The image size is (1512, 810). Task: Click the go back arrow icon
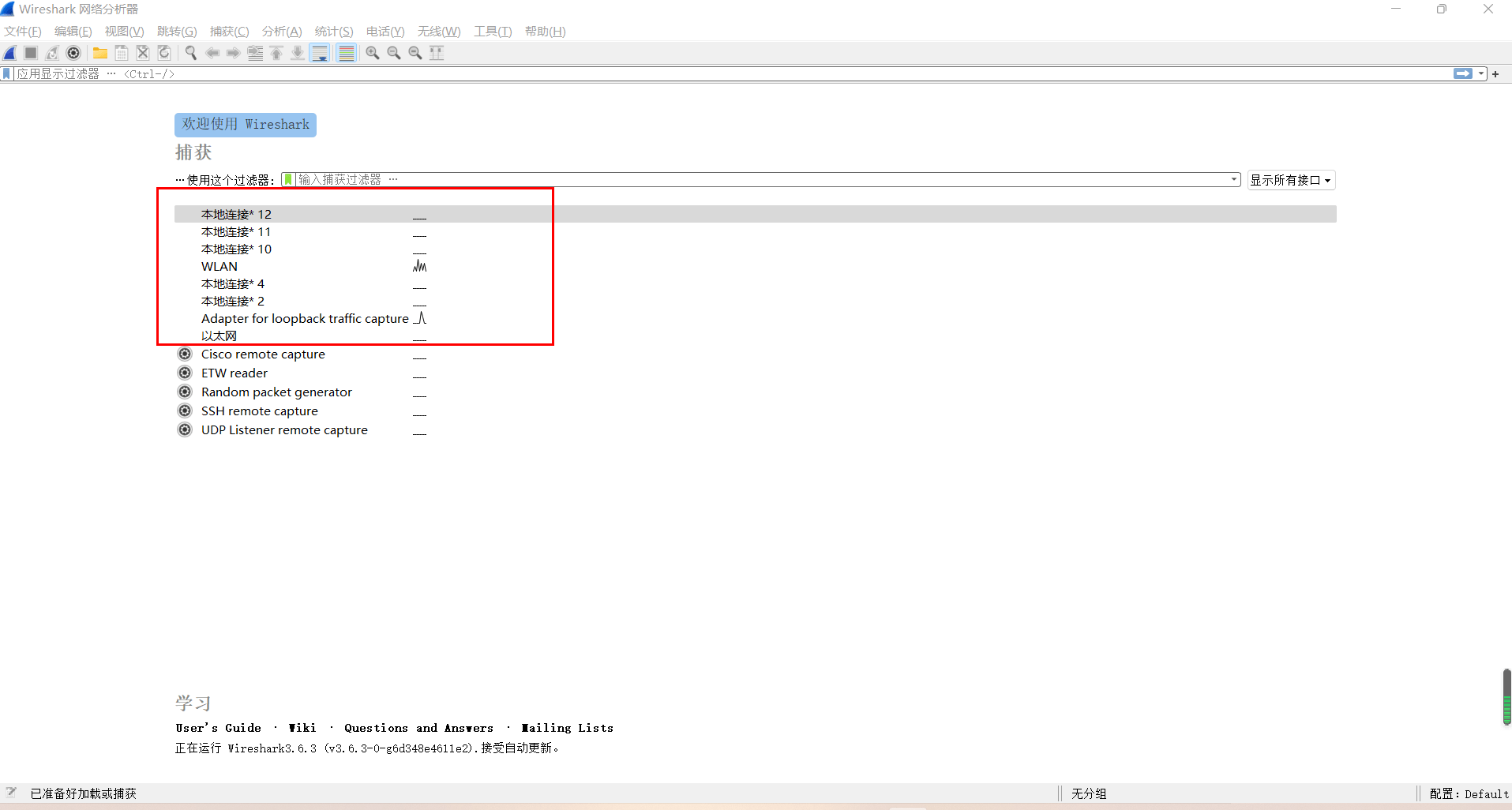(212, 53)
